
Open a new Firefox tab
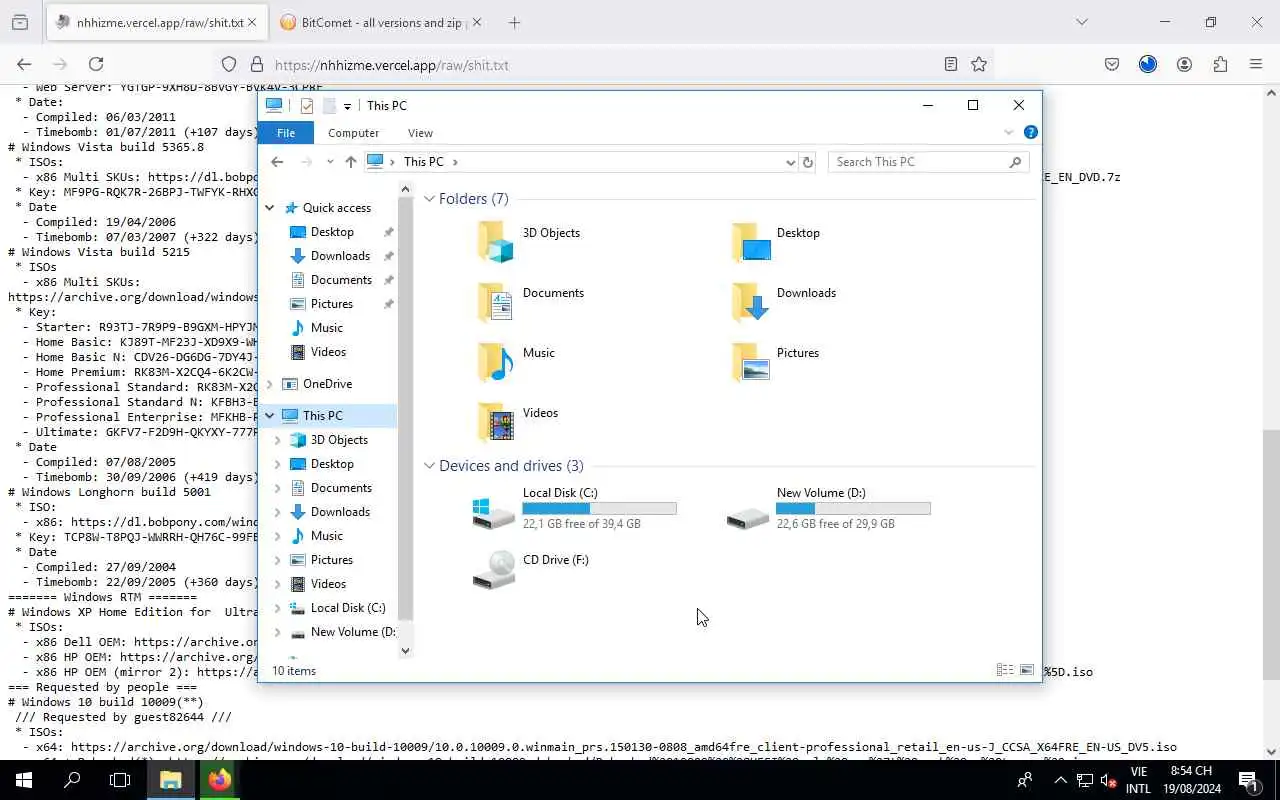(514, 22)
